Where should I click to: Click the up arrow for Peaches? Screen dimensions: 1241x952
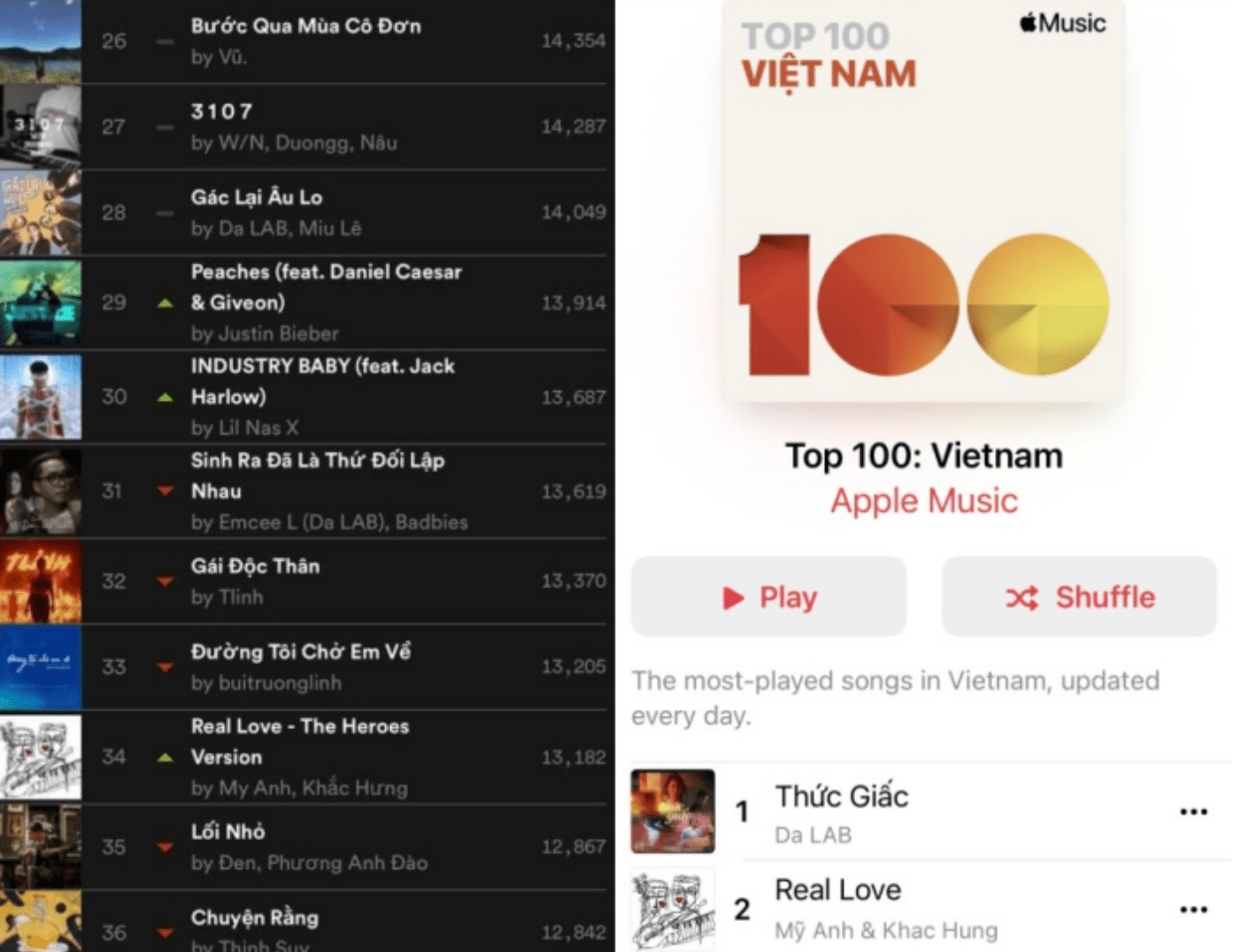[x=165, y=303]
